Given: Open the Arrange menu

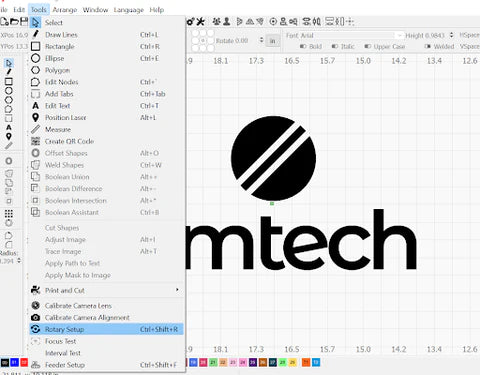Looking at the screenshot, I should [65, 10].
